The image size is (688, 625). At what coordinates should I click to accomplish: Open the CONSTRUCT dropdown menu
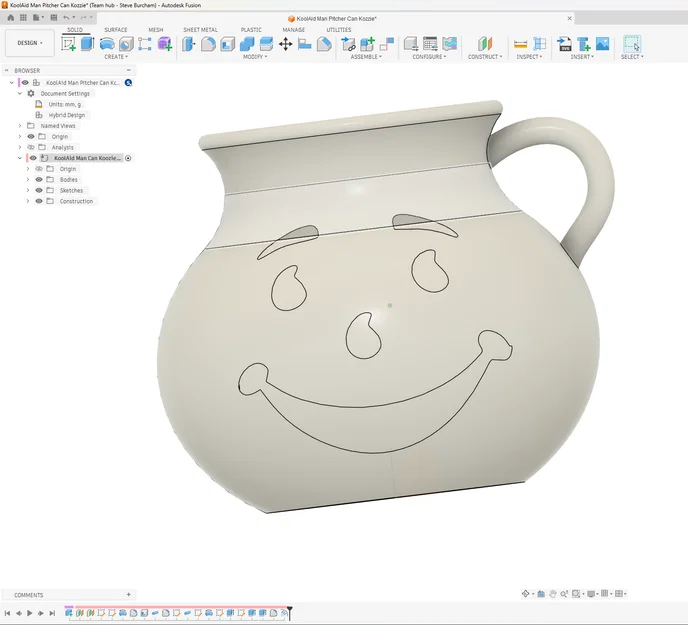[485, 57]
